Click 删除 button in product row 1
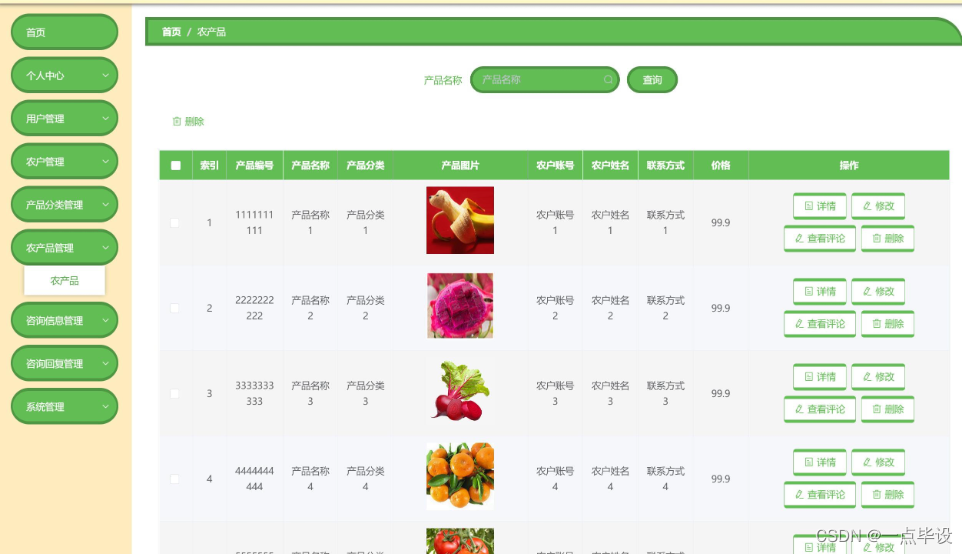Image resolution: width=968 pixels, height=554 pixels. pyautogui.click(x=887, y=238)
